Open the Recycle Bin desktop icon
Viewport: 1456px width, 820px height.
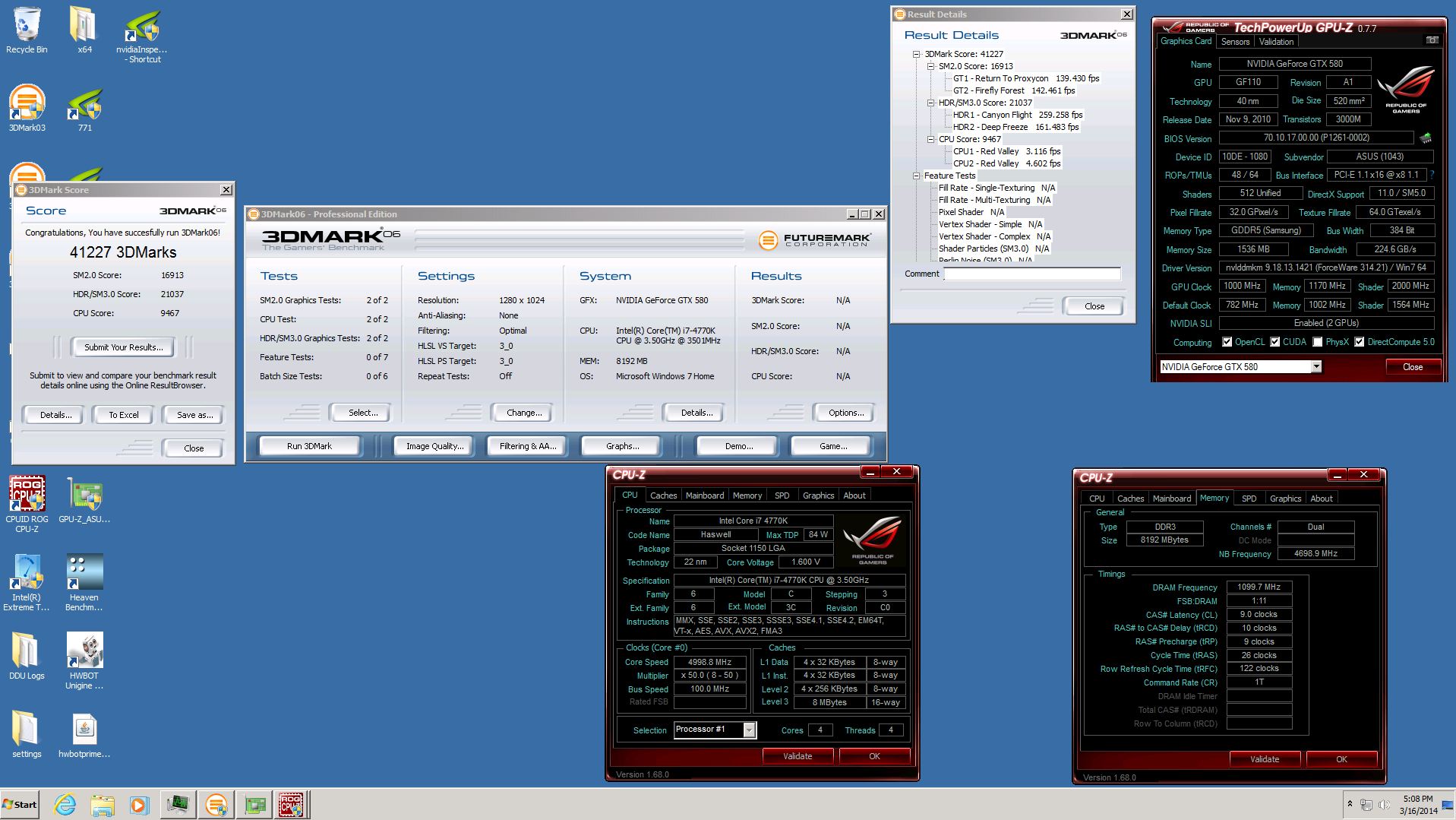(27, 30)
